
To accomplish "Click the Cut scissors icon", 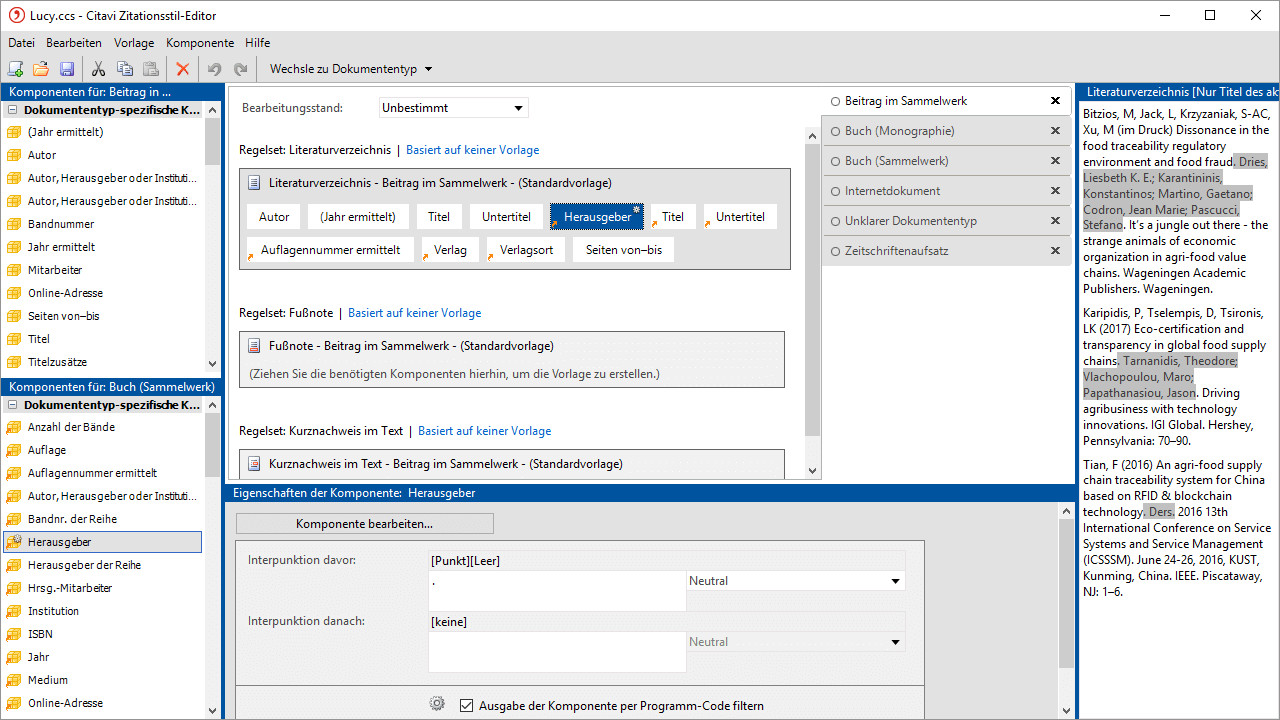I will pos(98,69).
